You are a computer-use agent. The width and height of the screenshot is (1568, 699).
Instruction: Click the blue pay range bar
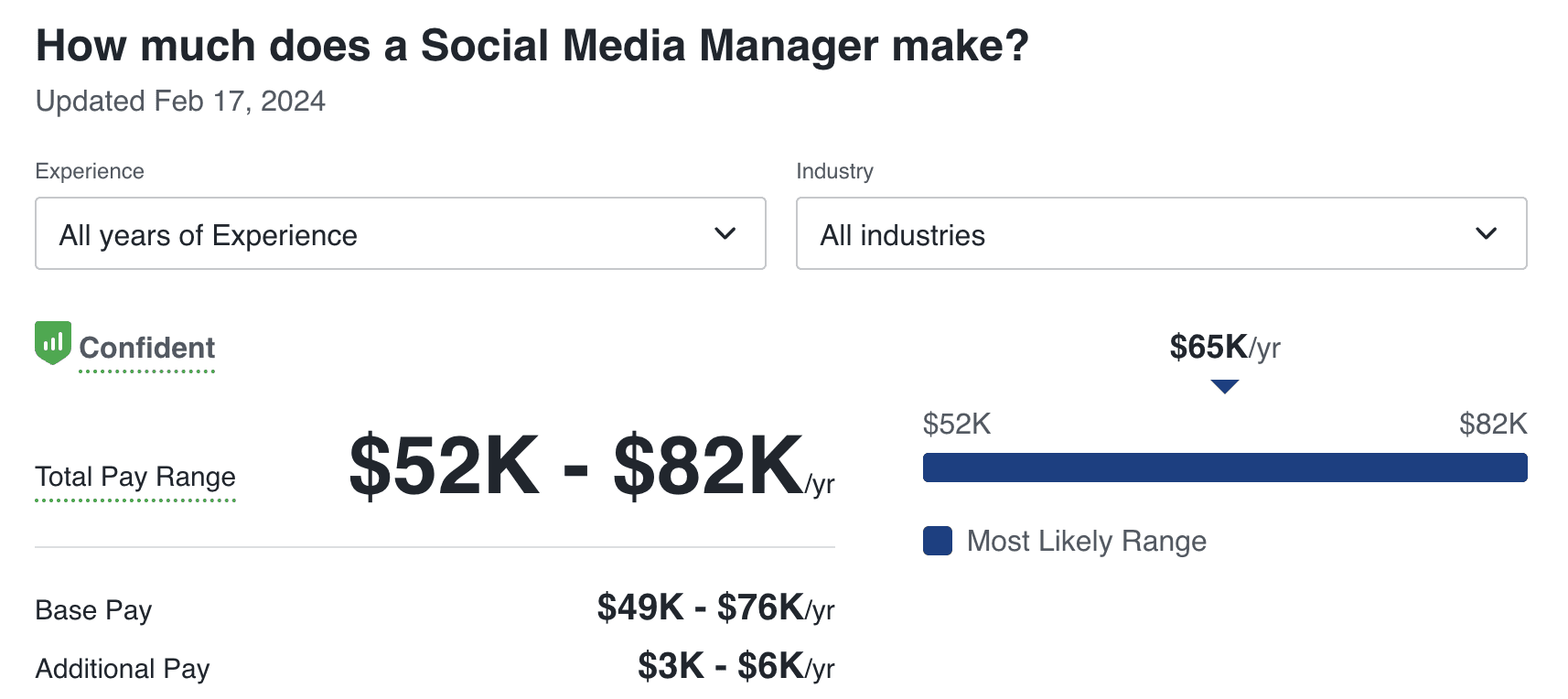click(x=1224, y=468)
